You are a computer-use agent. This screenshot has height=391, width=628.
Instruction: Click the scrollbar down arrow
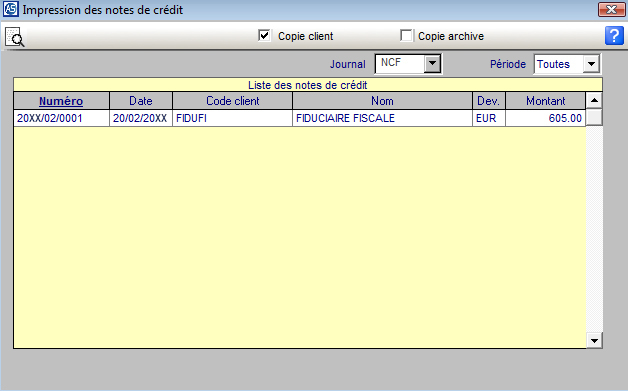(x=594, y=341)
